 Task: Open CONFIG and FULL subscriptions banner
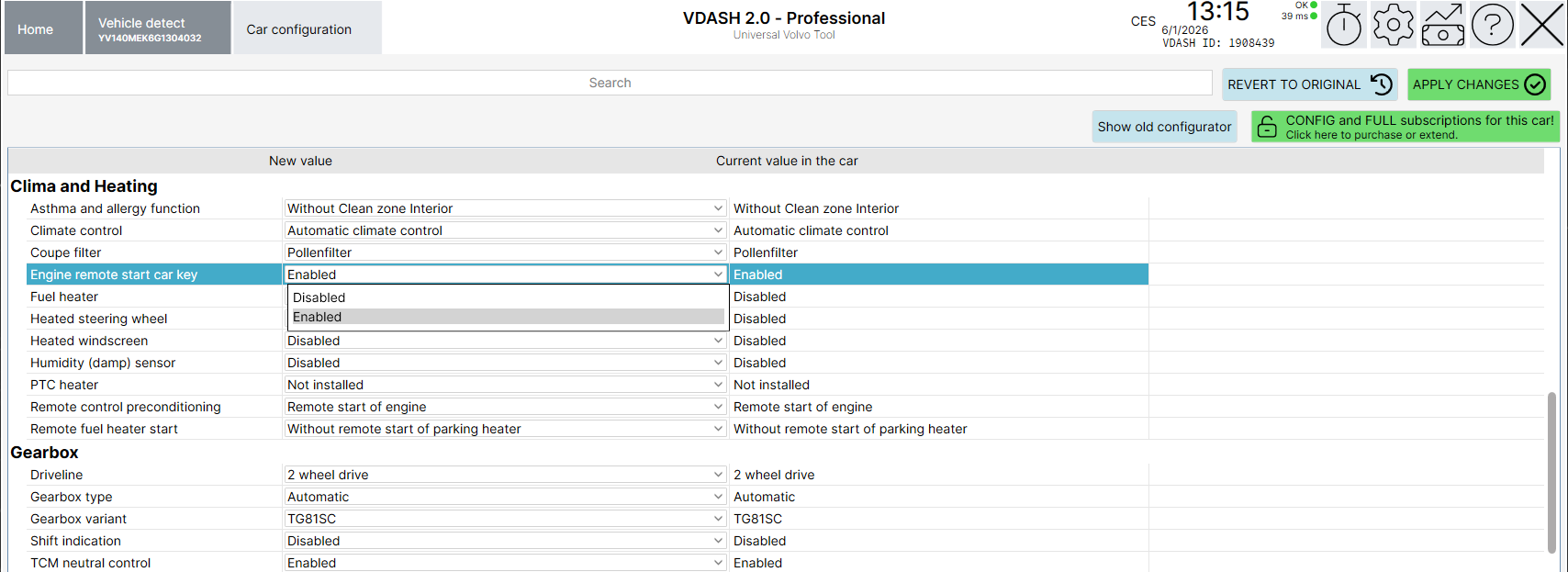[x=1406, y=127]
